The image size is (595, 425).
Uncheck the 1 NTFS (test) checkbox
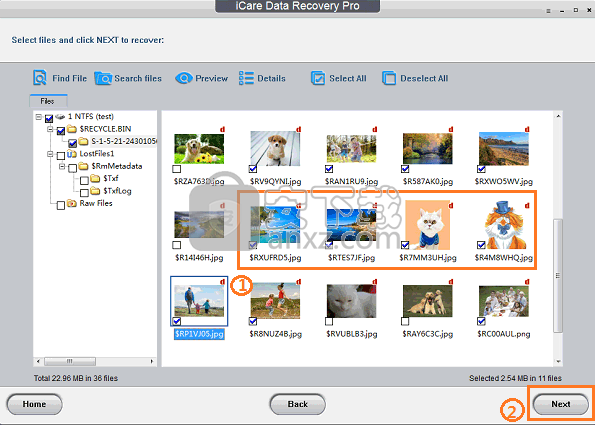[49, 119]
